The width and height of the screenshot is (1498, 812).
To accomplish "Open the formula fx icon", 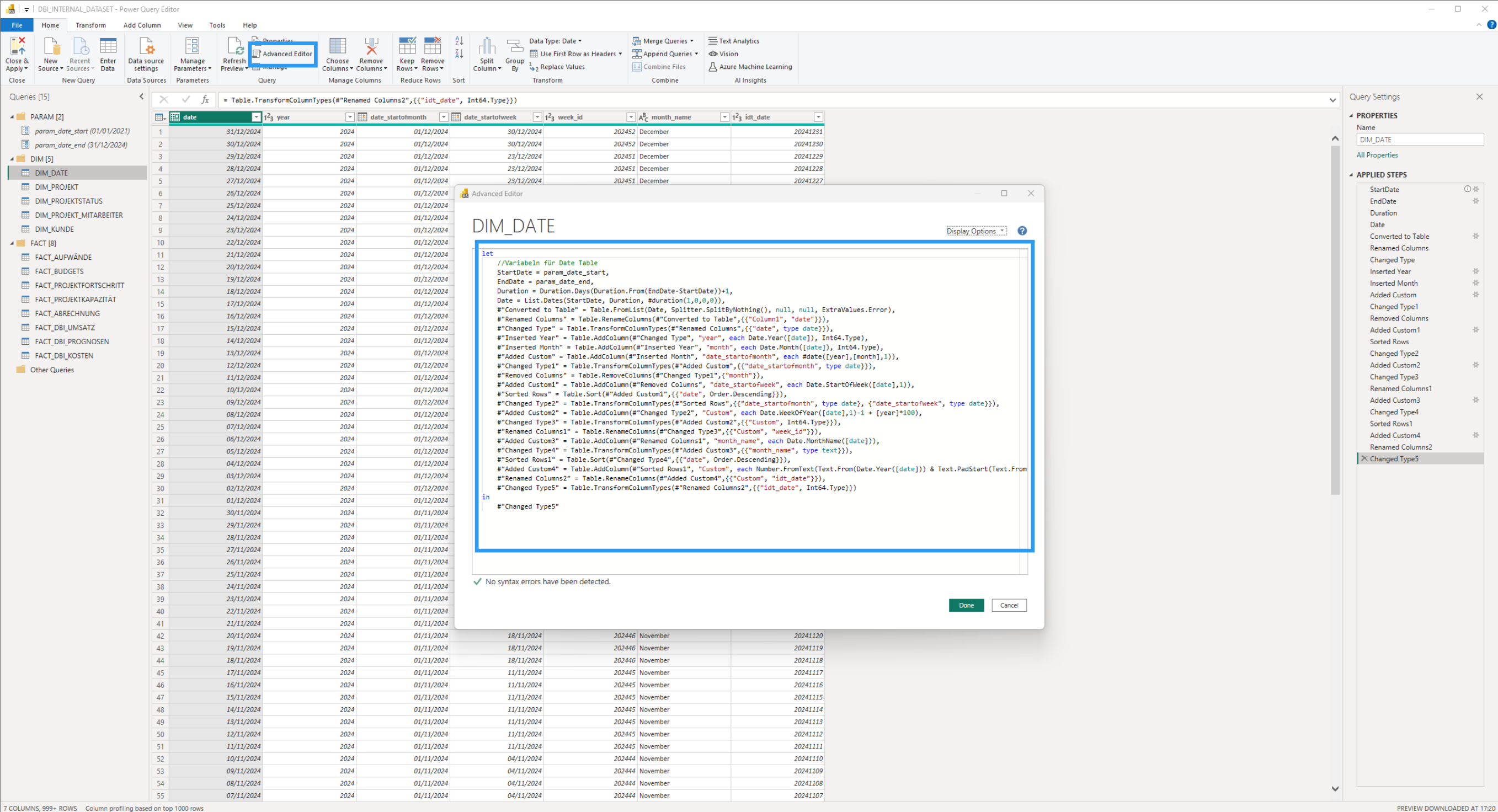I will pyautogui.click(x=205, y=100).
